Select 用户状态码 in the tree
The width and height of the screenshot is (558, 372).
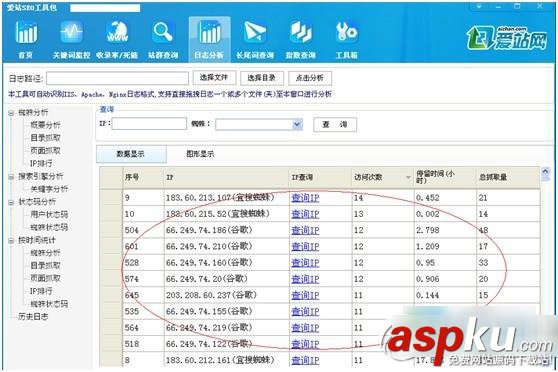[x=49, y=215]
